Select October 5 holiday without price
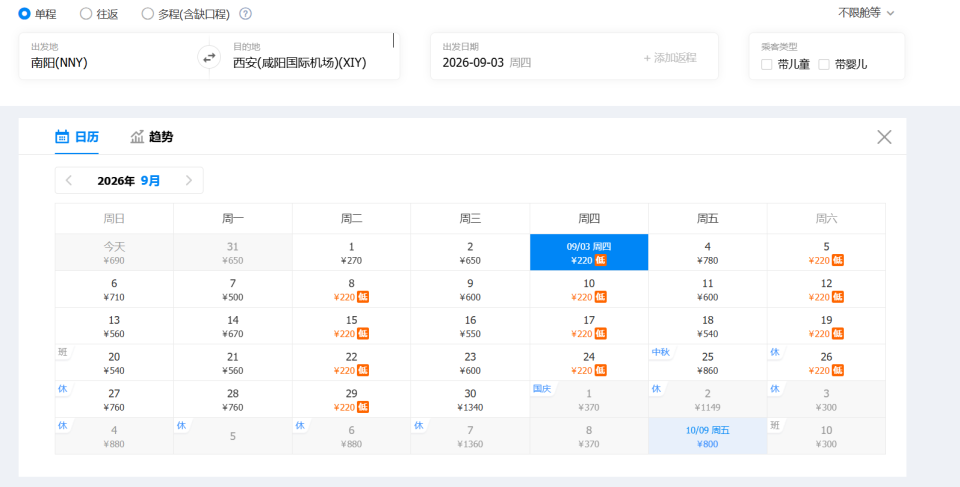Image resolution: width=960 pixels, height=487 pixels. pos(233,436)
